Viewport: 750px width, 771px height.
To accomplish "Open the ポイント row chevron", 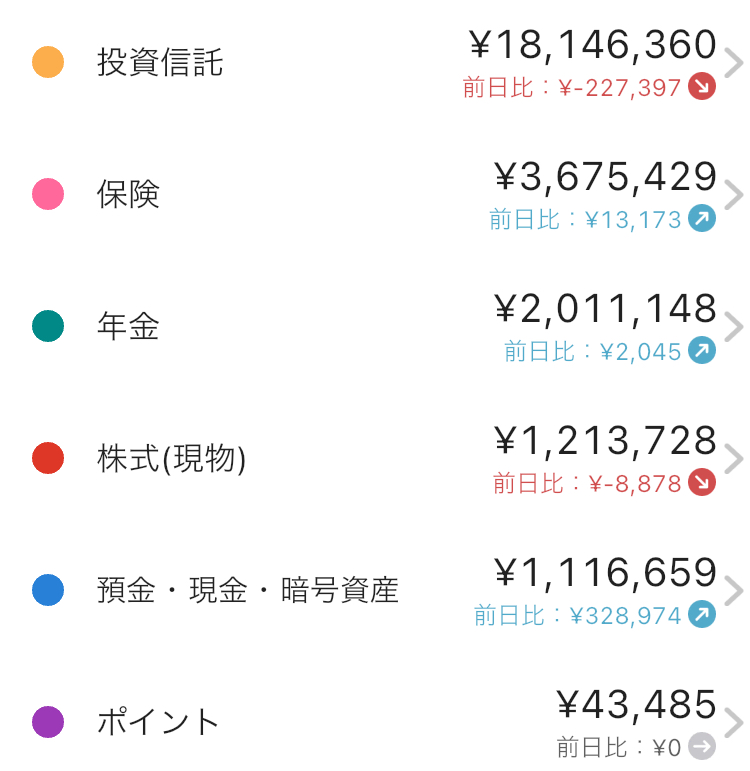I will click(734, 723).
